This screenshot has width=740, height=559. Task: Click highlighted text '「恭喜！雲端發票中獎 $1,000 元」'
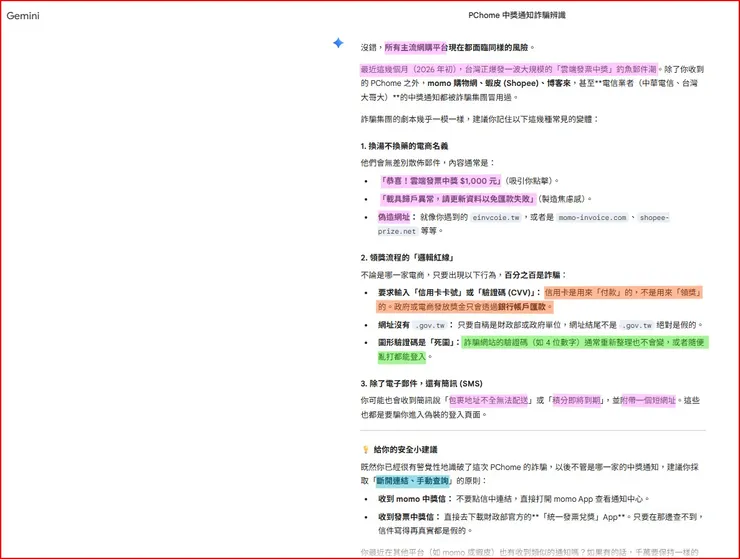point(440,181)
